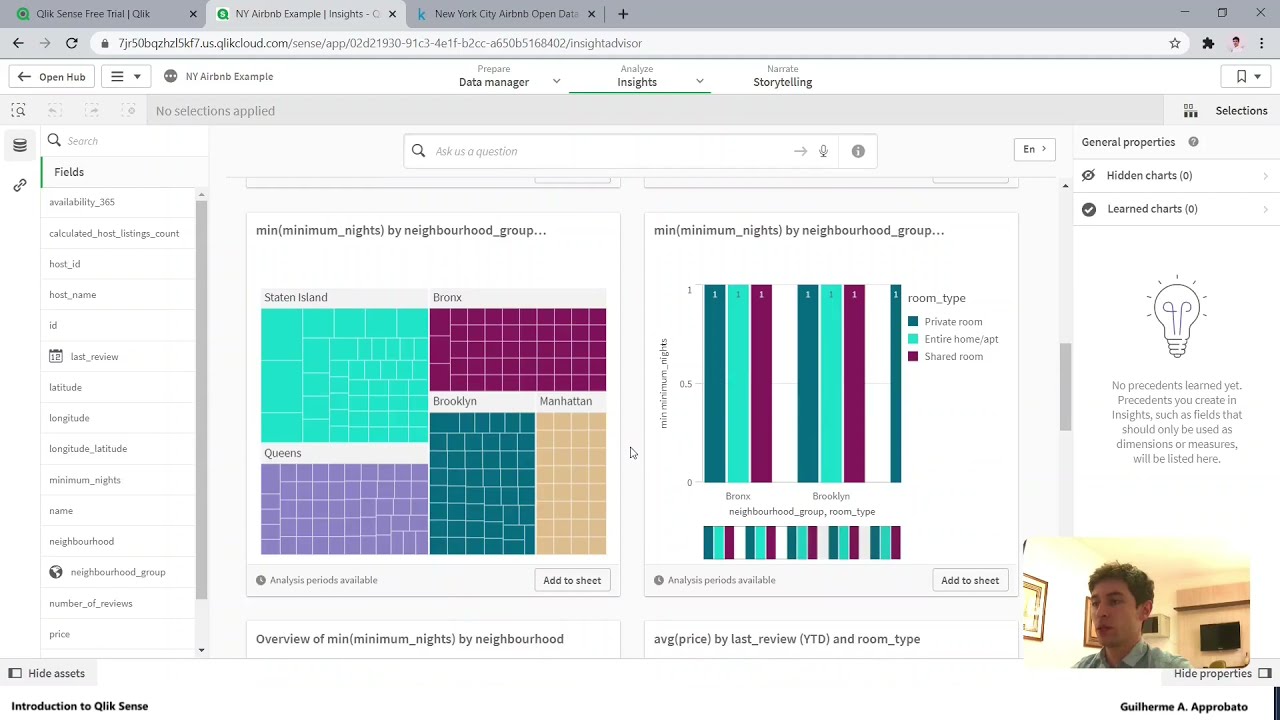
Task: Add treemap chart to sheet
Action: (572, 580)
